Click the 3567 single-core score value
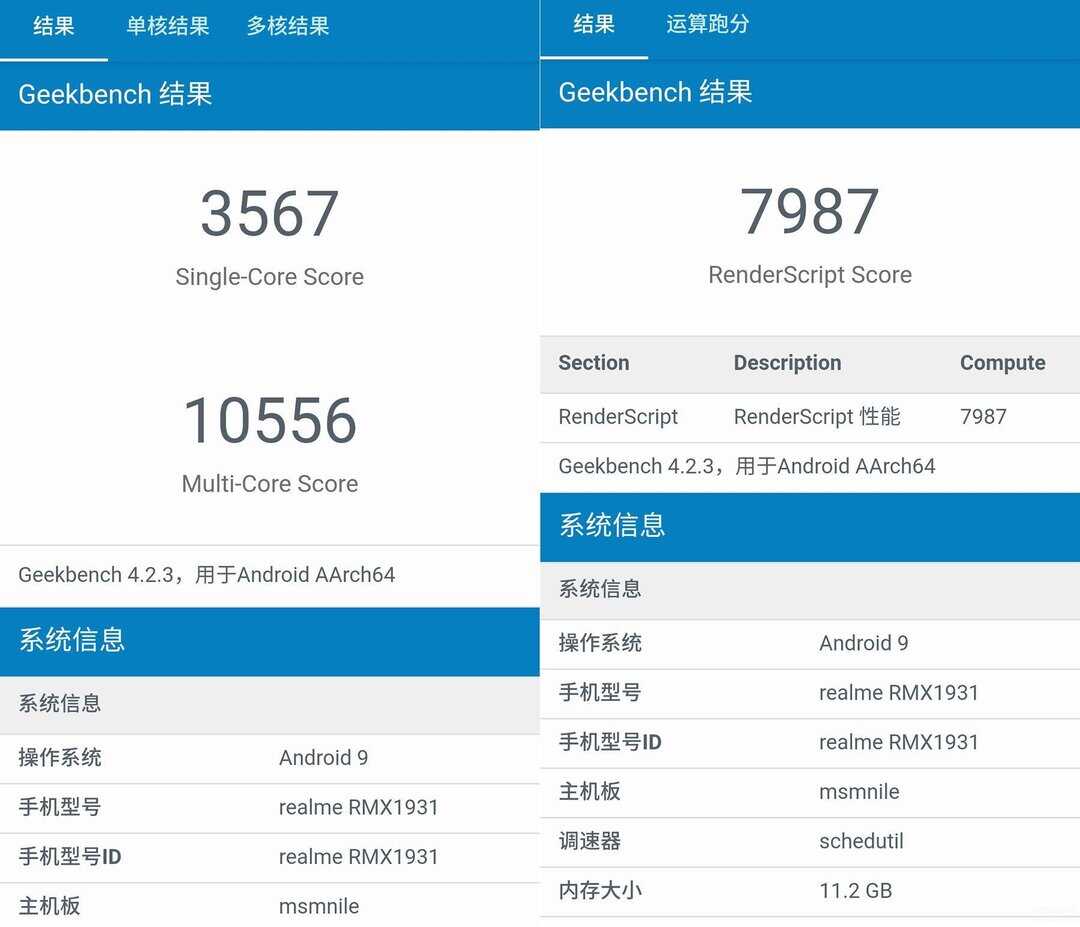Viewport: 1080px width, 927px height. point(269,213)
